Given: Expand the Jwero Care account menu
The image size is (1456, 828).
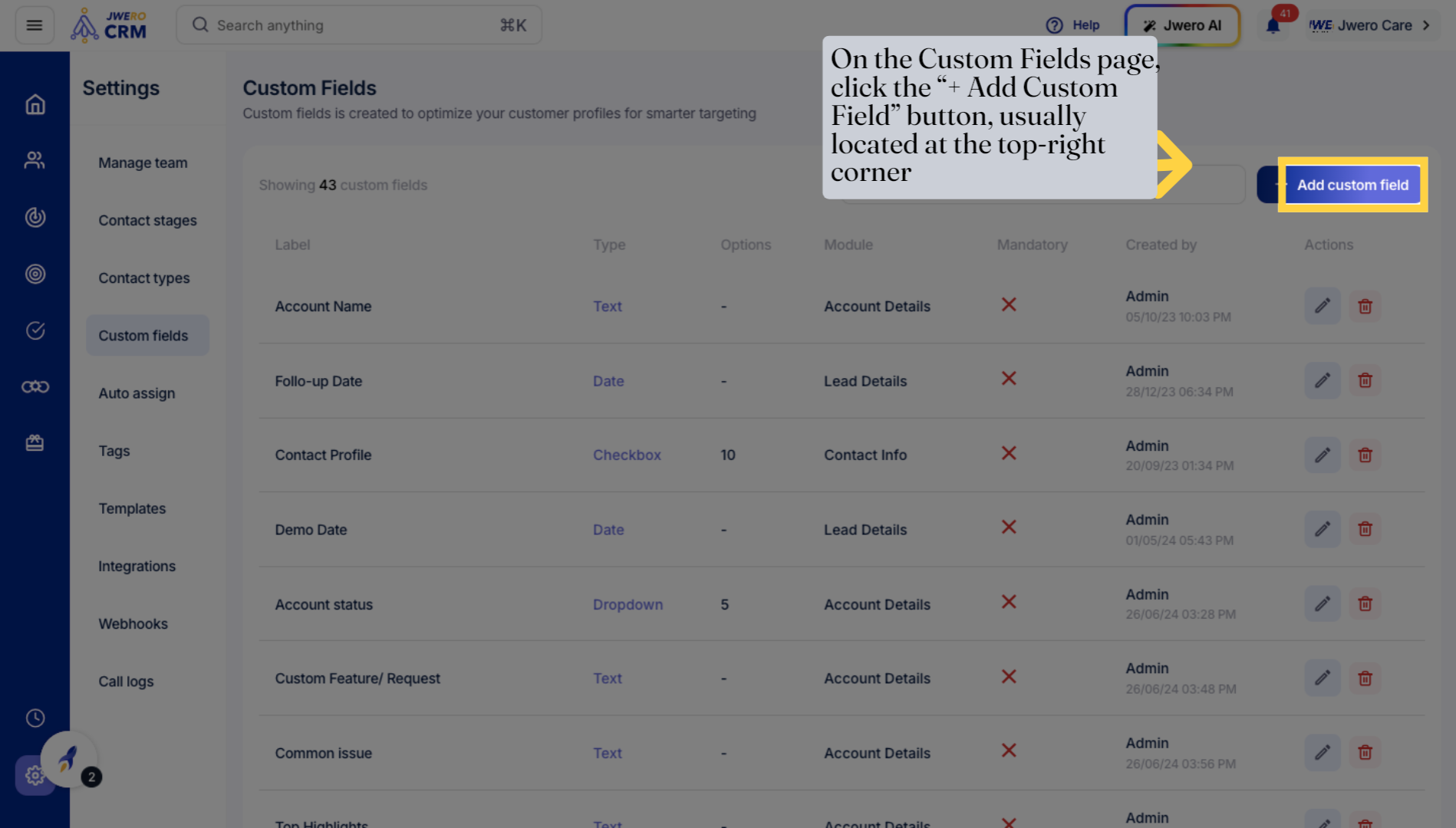Looking at the screenshot, I should click(x=1369, y=25).
